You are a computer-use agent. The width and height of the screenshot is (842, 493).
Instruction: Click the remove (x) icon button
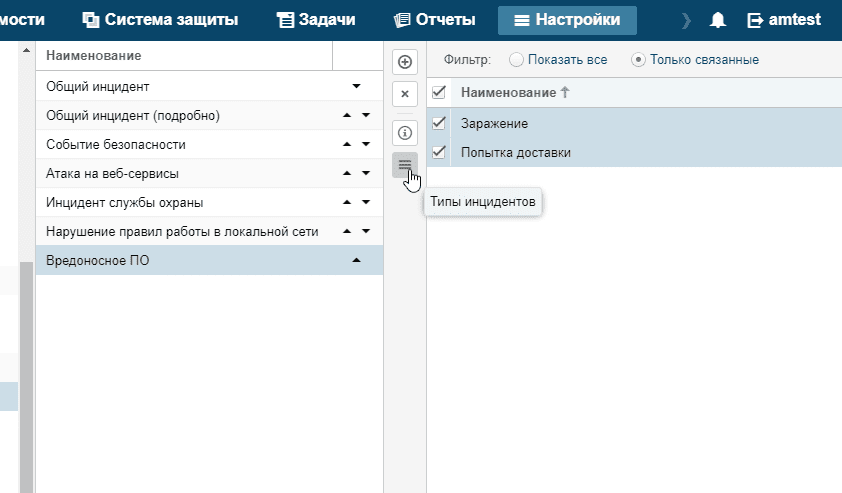(x=405, y=94)
